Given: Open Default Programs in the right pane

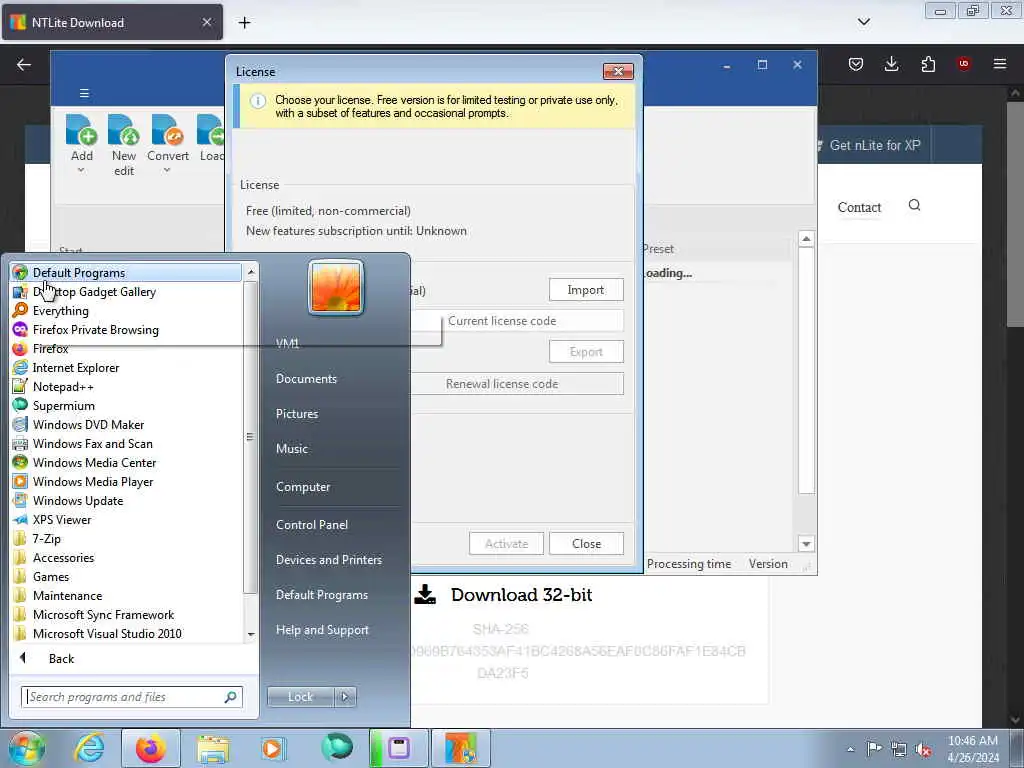Looking at the screenshot, I should (x=322, y=595).
